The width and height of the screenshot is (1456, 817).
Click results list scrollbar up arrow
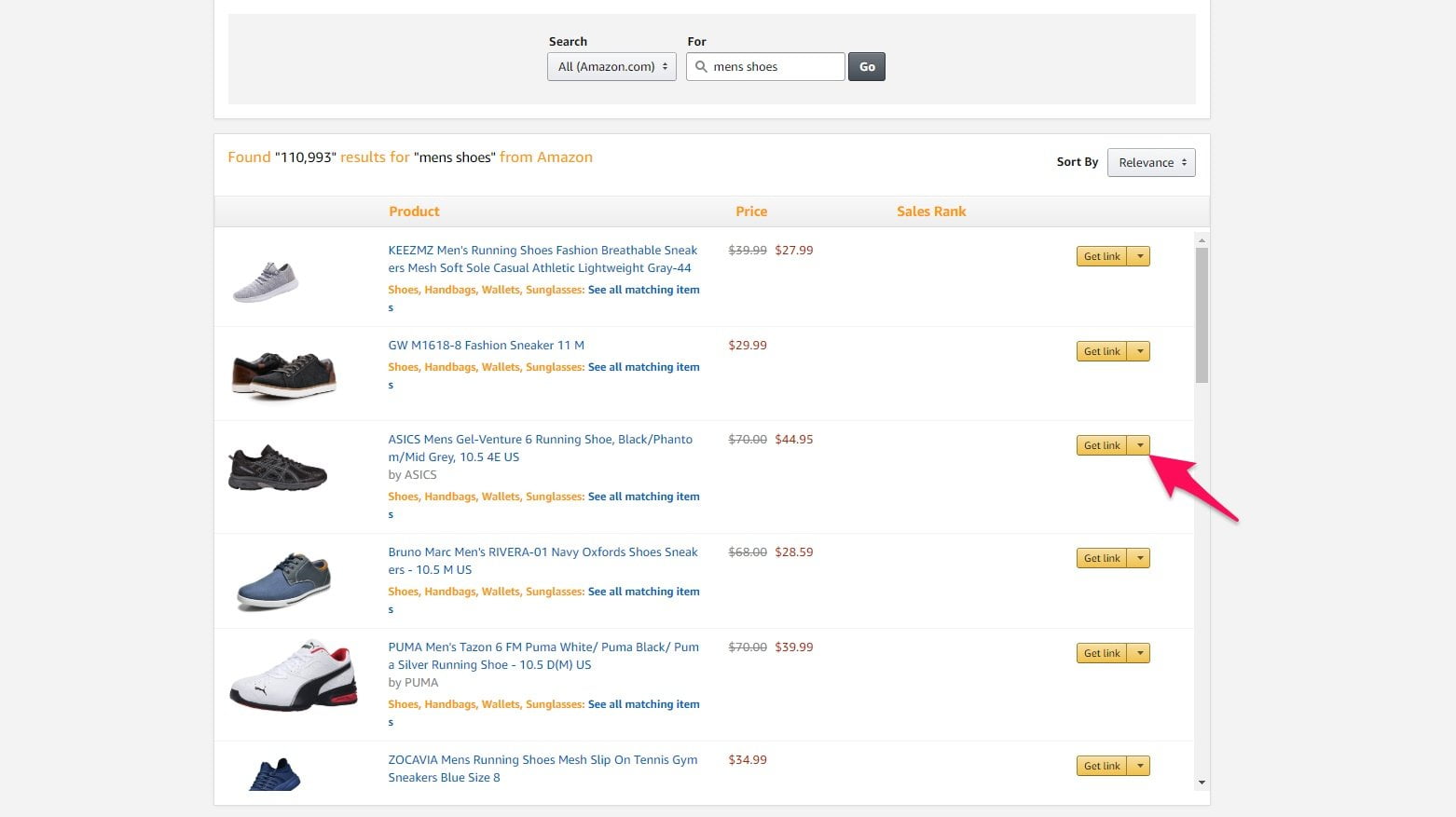pyautogui.click(x=1202, y=240)
